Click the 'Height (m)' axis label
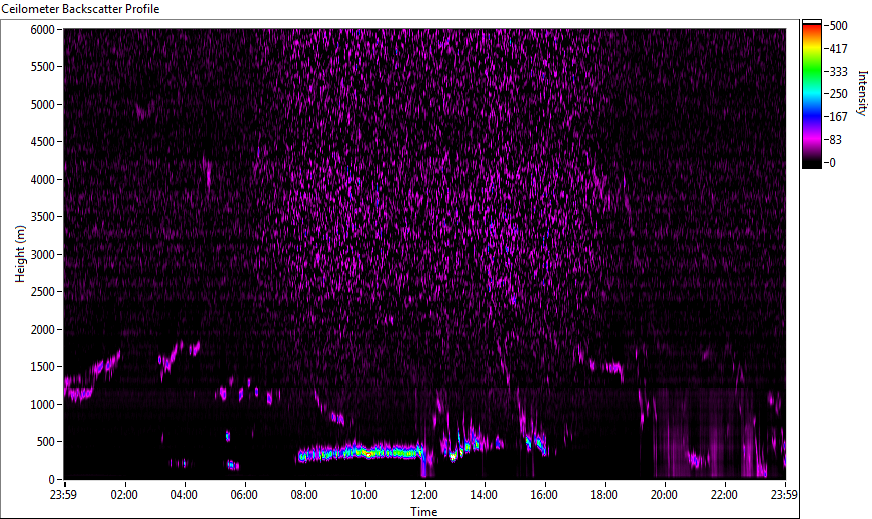 tap(20, 254)
